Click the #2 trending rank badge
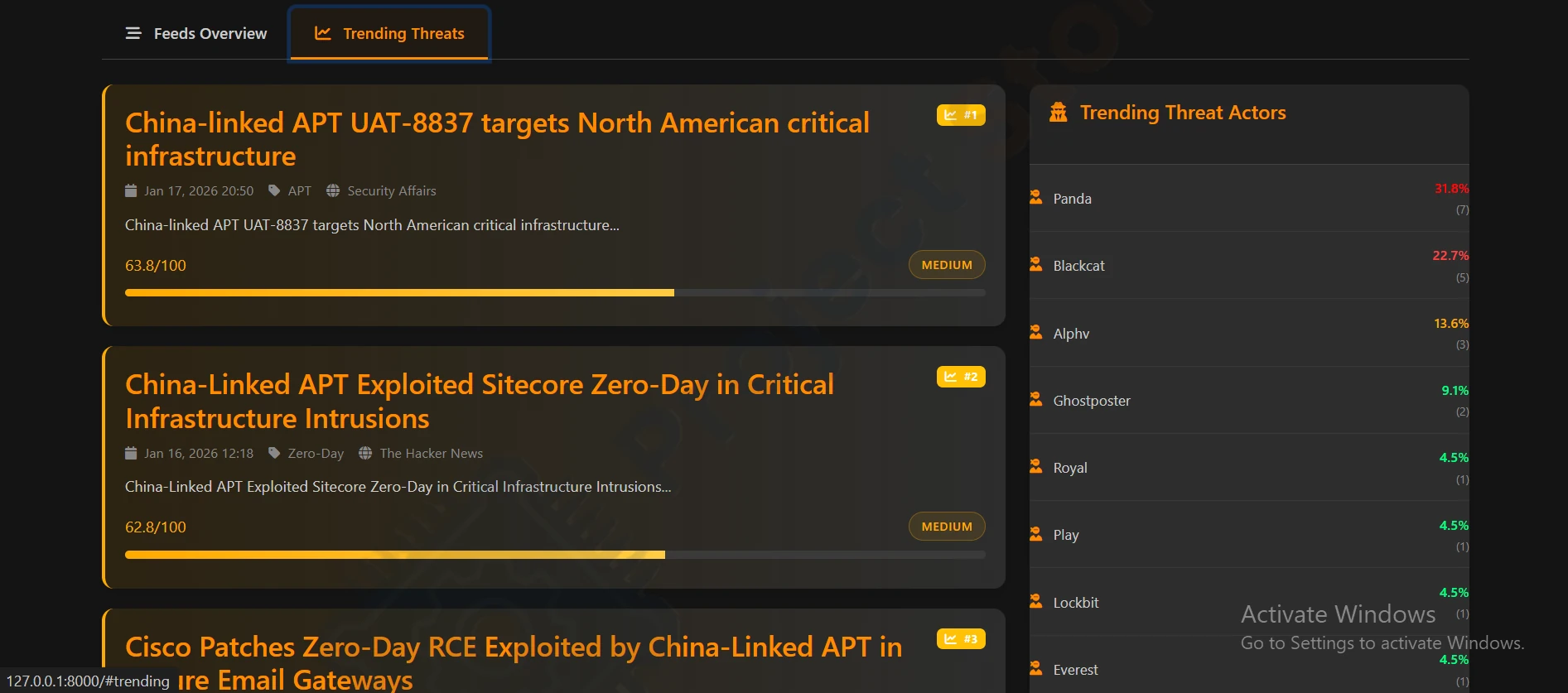Screen dimensions: 1568x693 [x=961, y=377]
